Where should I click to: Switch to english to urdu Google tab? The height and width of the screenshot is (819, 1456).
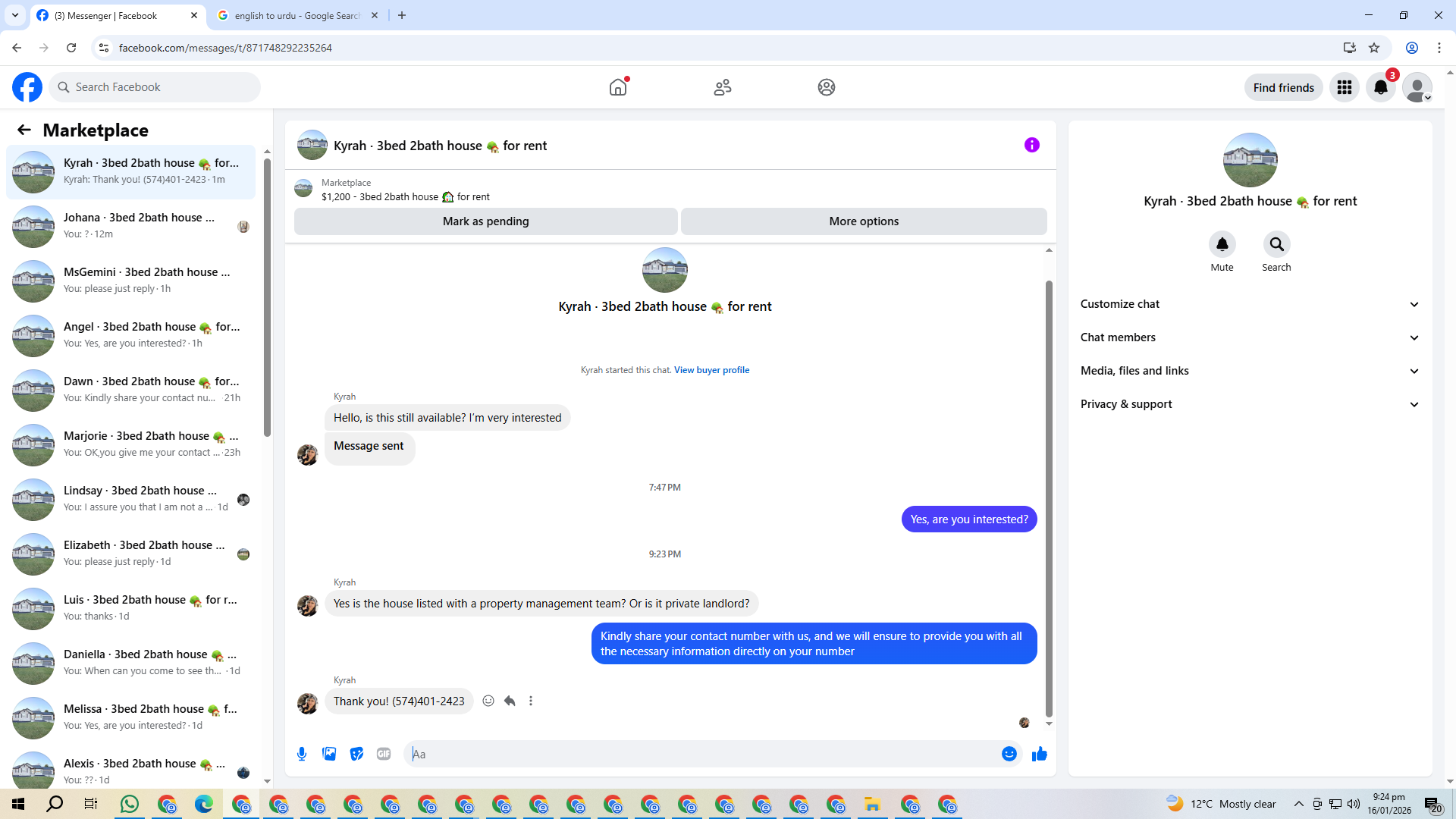tap(297, 15)
